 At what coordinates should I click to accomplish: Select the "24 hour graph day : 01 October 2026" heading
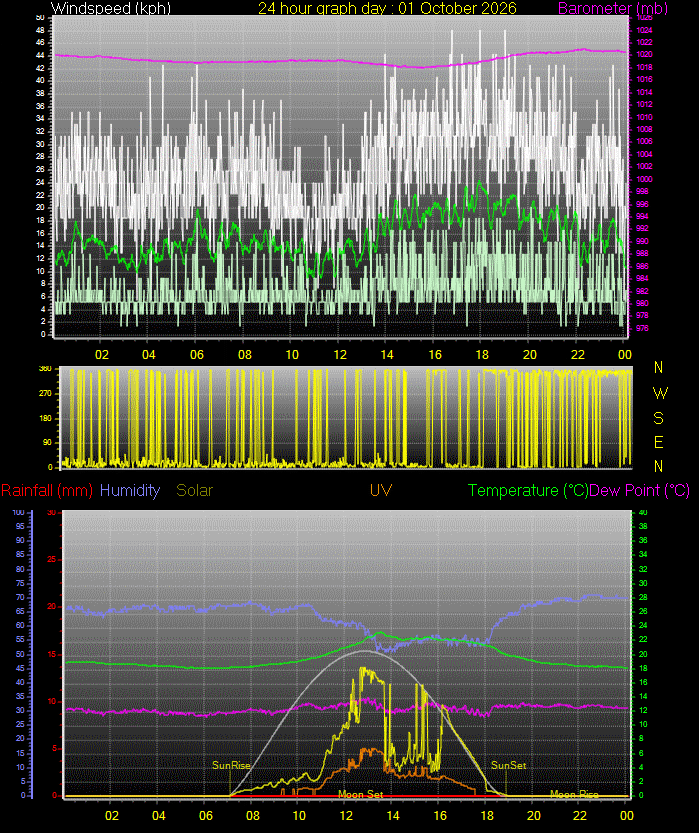click(x=387, y=8)
